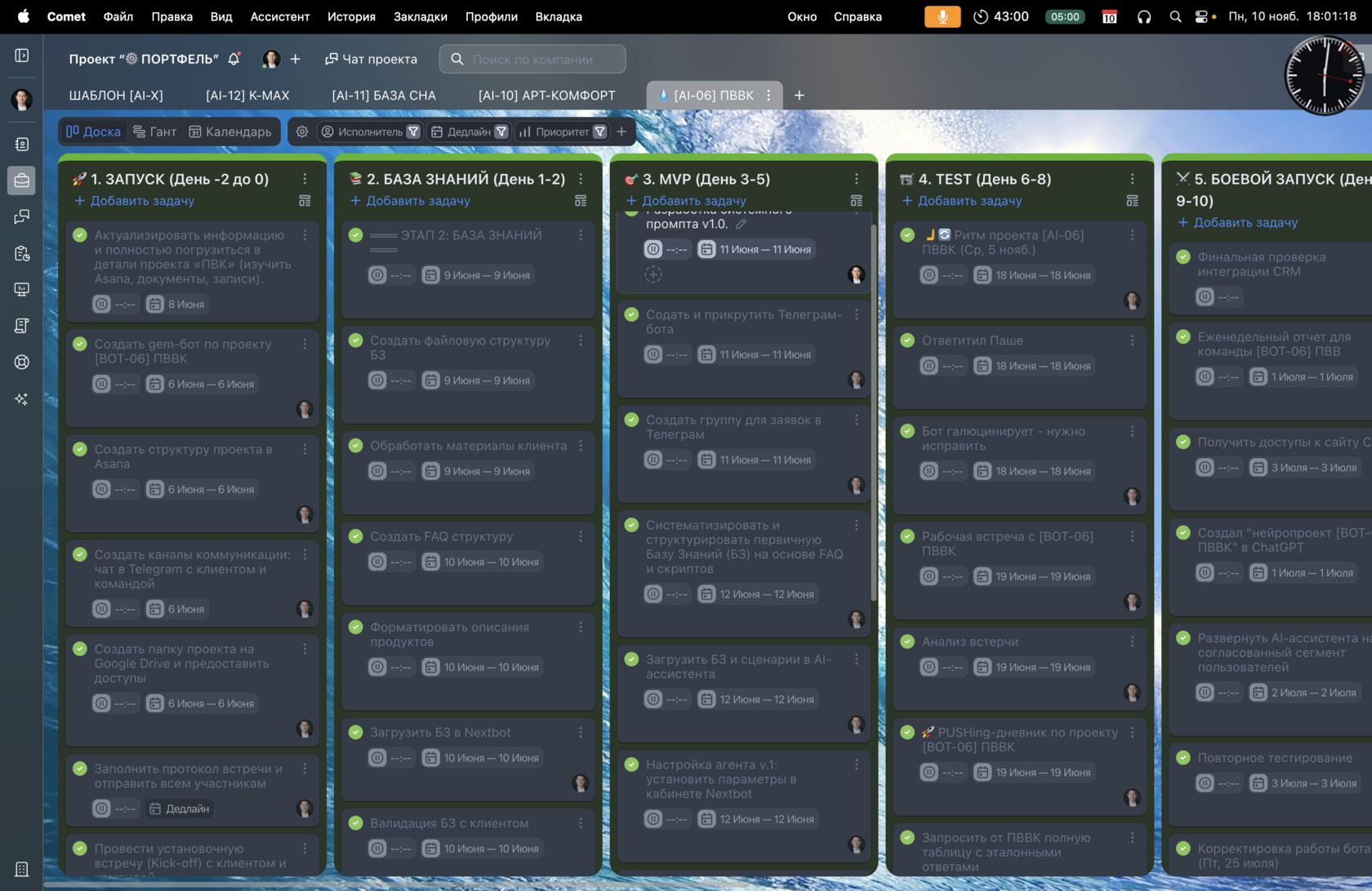
Task: Open the clipboard with clock sidebar icon
Action: (x=22, y=253)
